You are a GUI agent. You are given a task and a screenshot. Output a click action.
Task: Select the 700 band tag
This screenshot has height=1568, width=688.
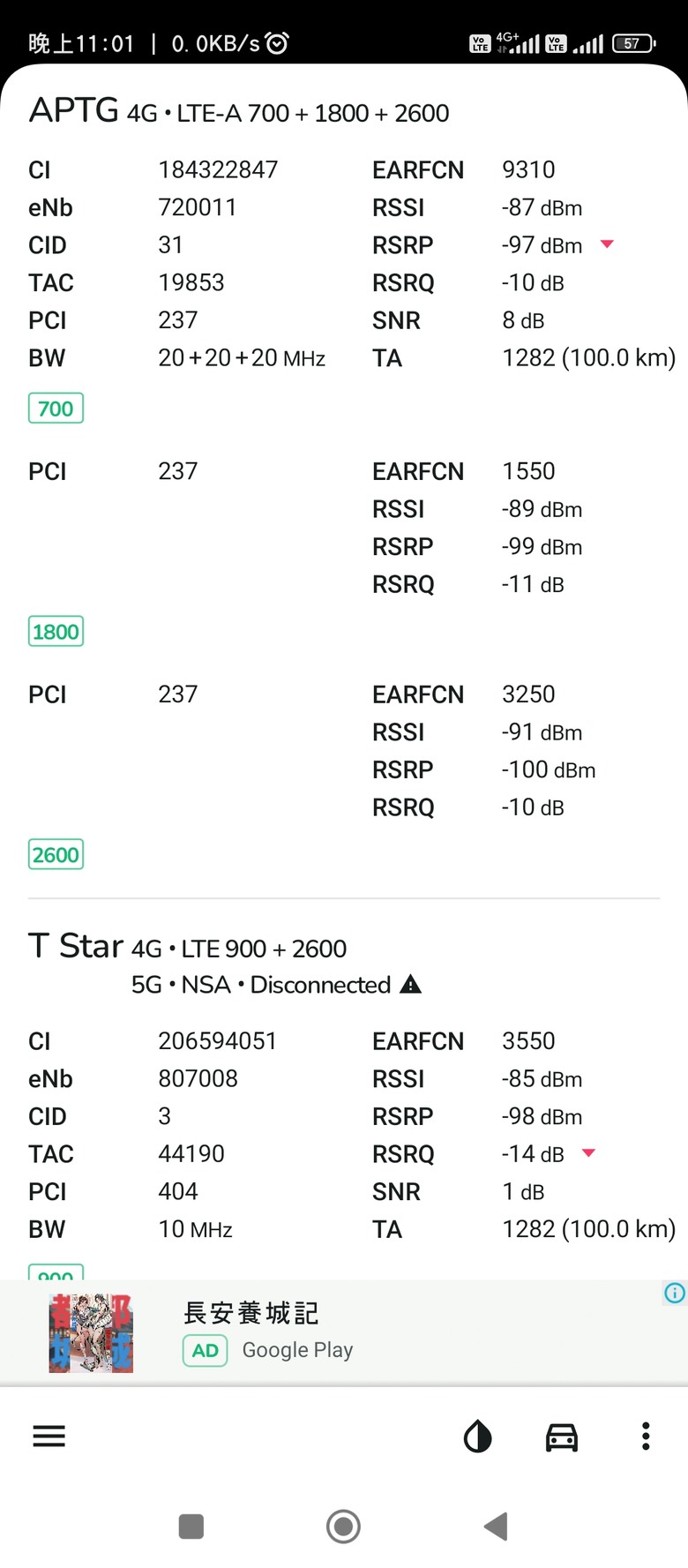(56, 409)
